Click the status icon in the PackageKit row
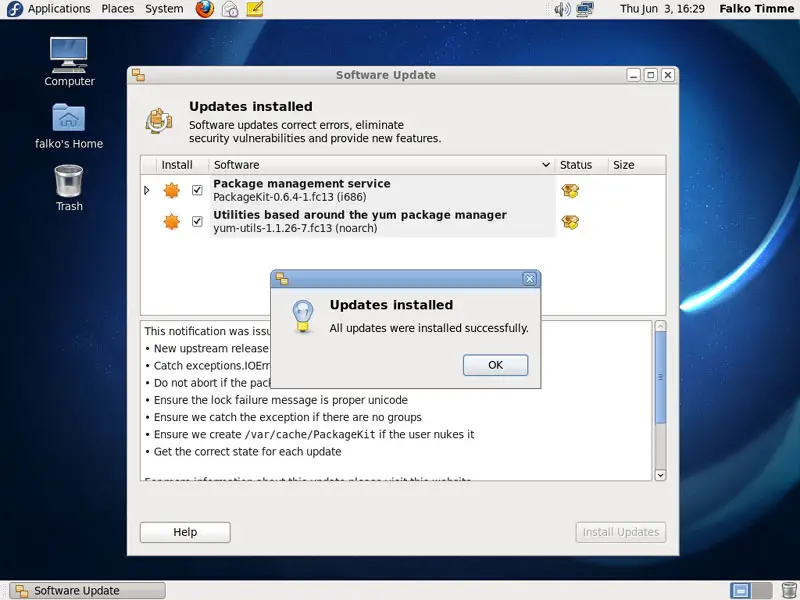 point(570,191)
